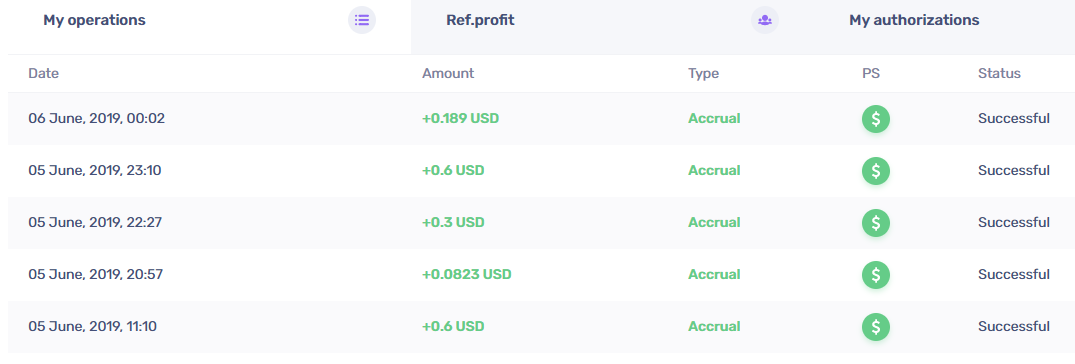
Task: Click the dollar icon for 05 June 22:27 row
Action: 875,223
